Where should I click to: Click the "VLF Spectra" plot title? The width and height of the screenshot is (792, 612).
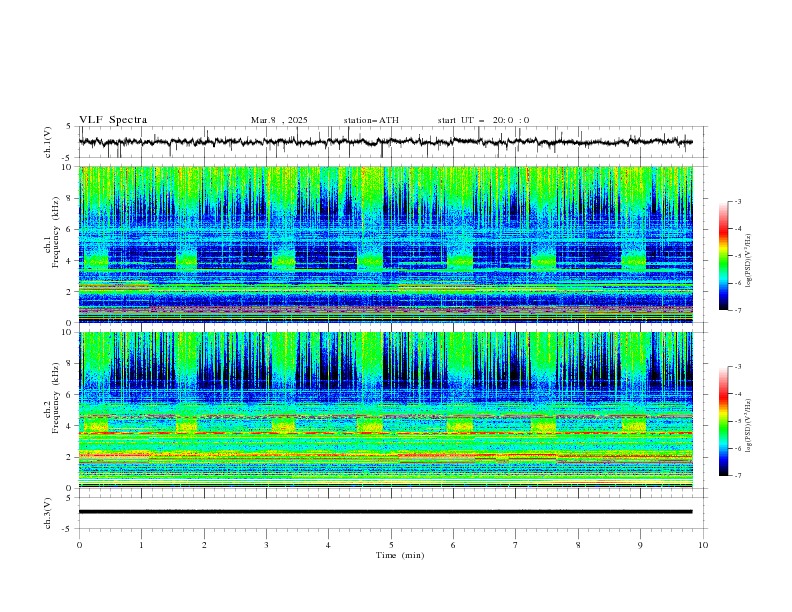point(113,120)
